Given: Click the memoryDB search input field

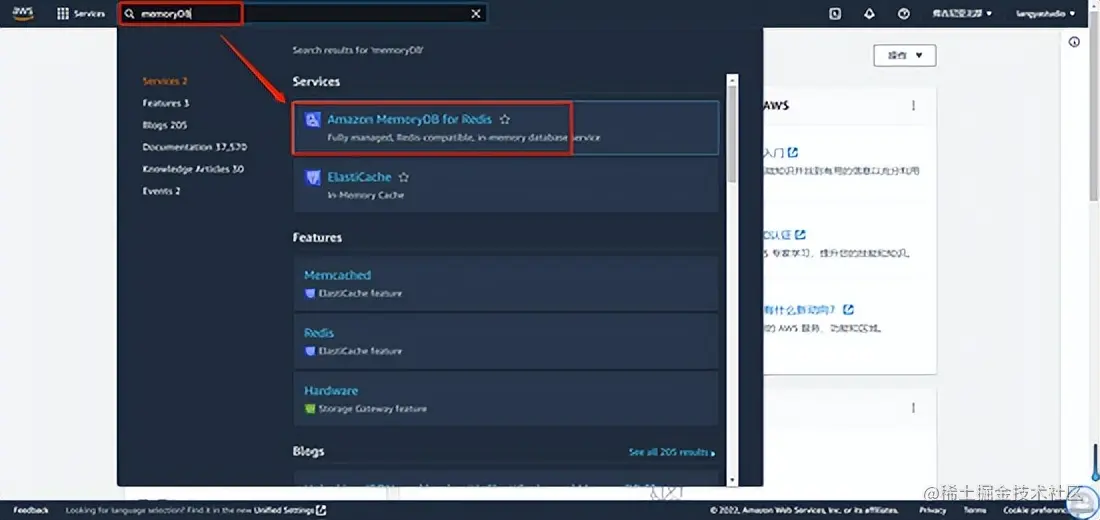Looking at the screenshot, I should click(x=302, y=13).
